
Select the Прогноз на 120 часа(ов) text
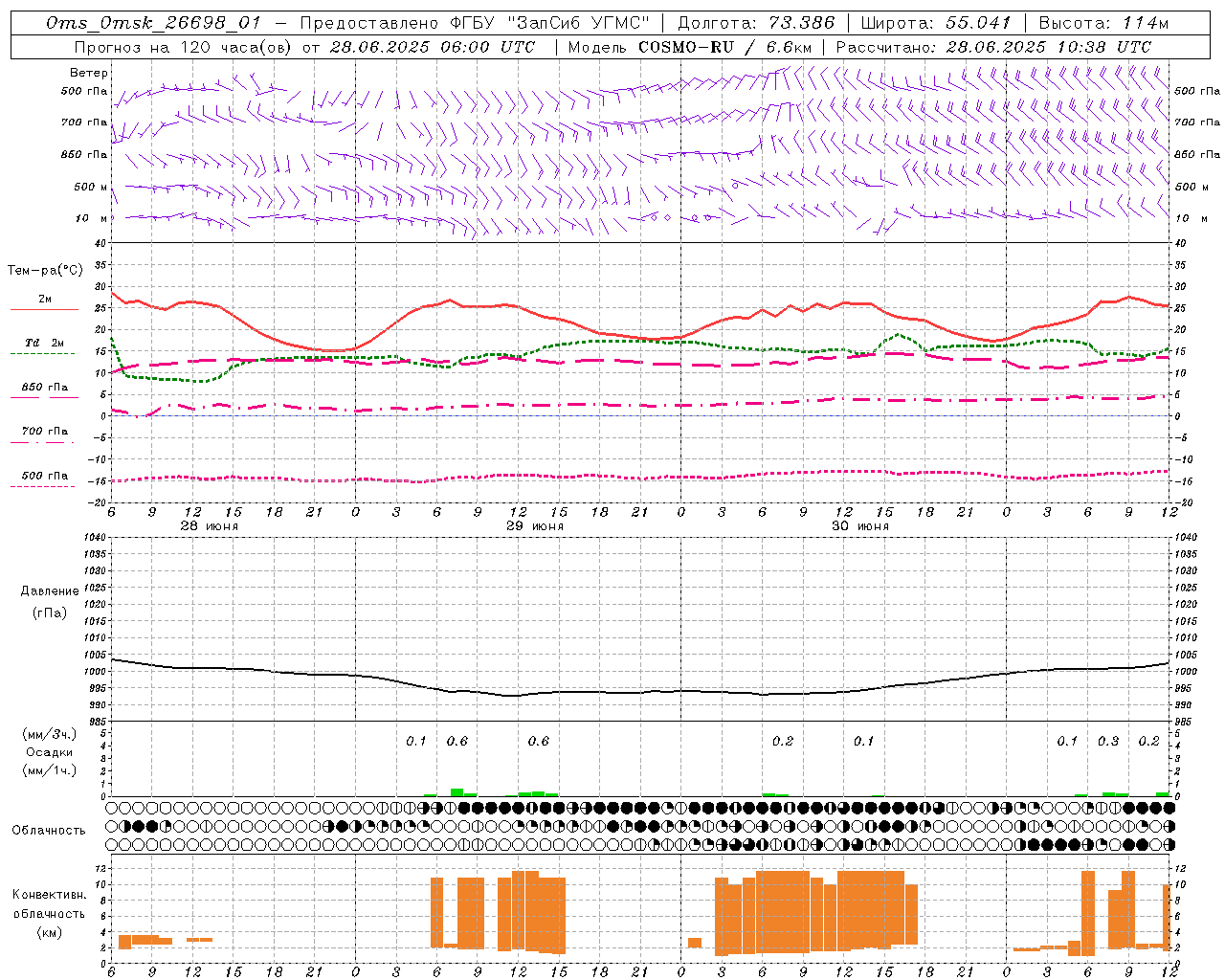pyautogui.click(x=183, y=47)
